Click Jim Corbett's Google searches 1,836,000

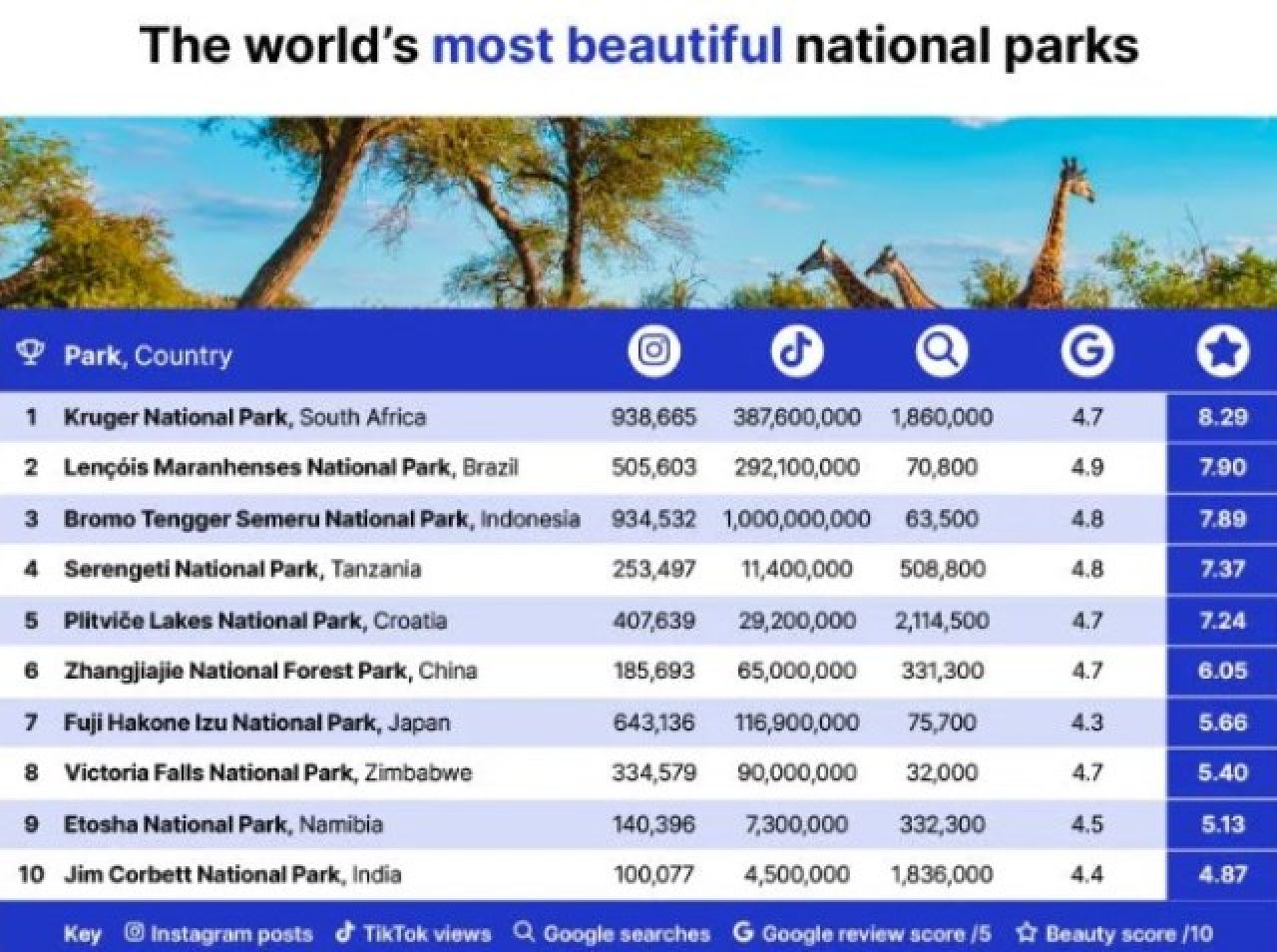pyautogui.click(x=942, y=874)
